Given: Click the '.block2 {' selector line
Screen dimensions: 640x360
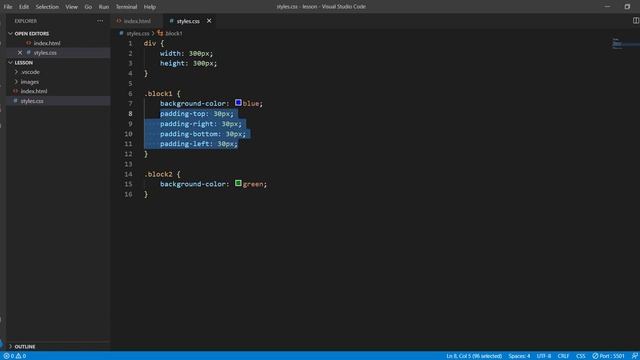Looking at the screenshot, I should tap(162, 174).
